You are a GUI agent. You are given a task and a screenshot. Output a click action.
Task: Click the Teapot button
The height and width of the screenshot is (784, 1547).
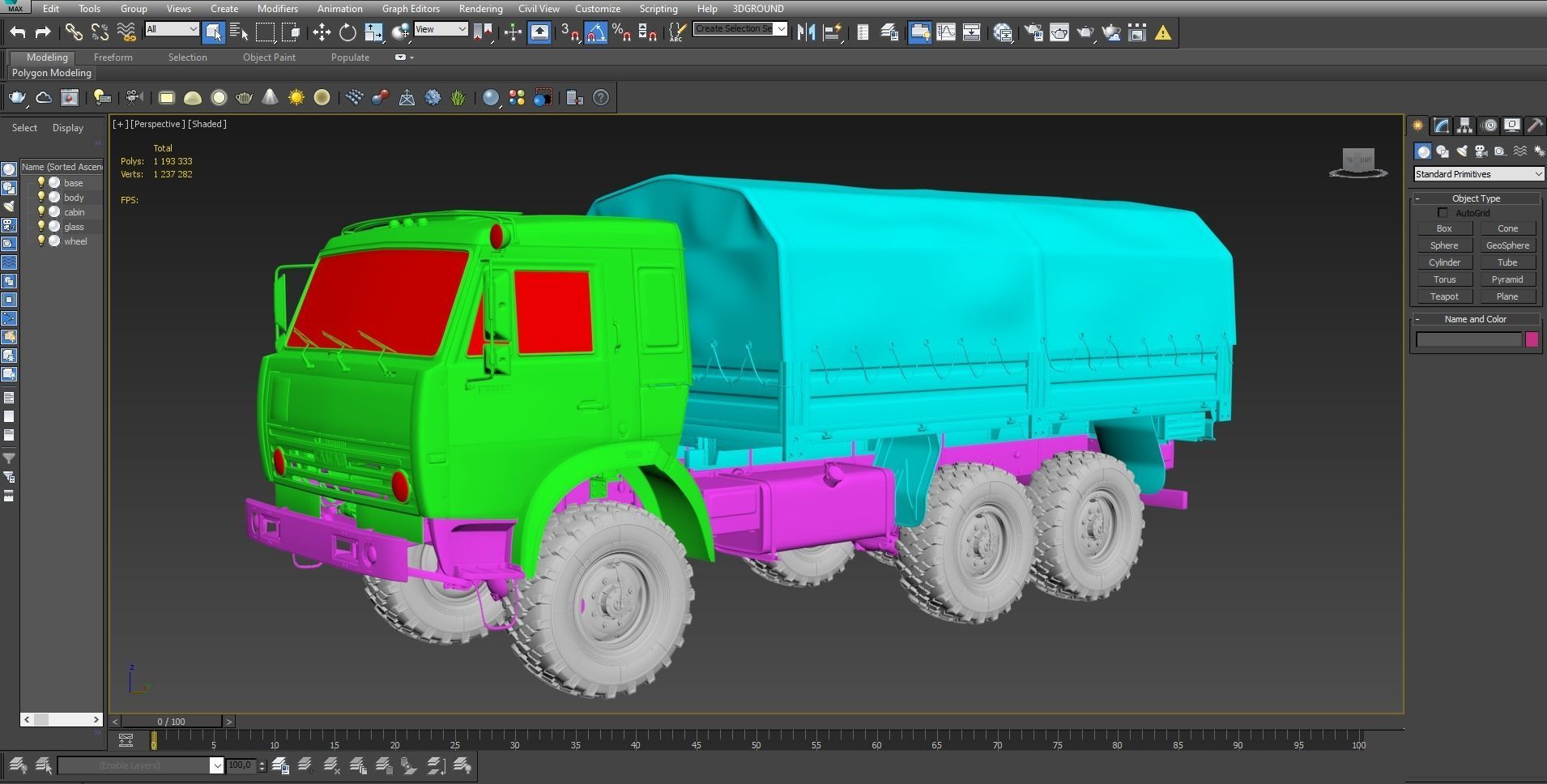coord(1444,296)
